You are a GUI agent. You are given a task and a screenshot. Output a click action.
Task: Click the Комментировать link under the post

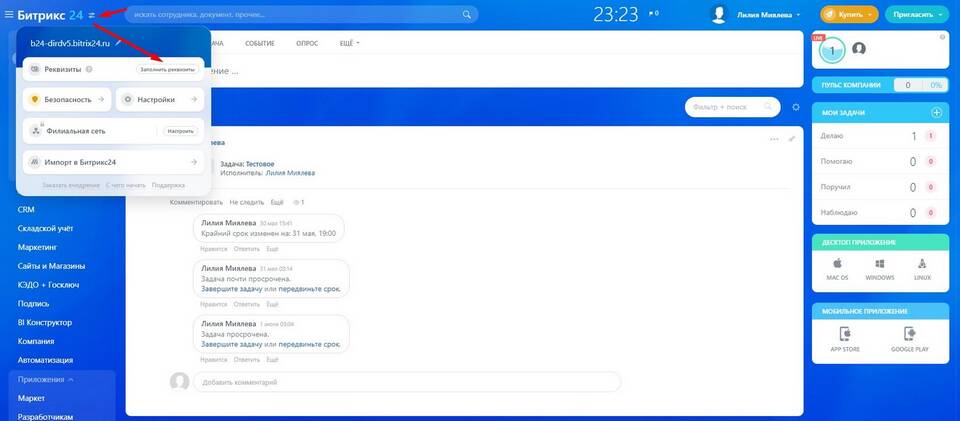(x=197, y=202)
